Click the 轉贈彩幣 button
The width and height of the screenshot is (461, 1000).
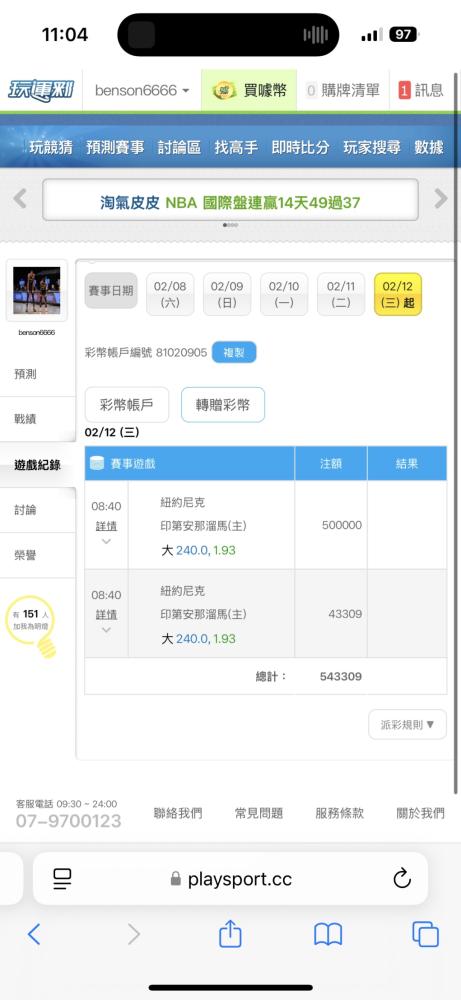click(223, 404)
